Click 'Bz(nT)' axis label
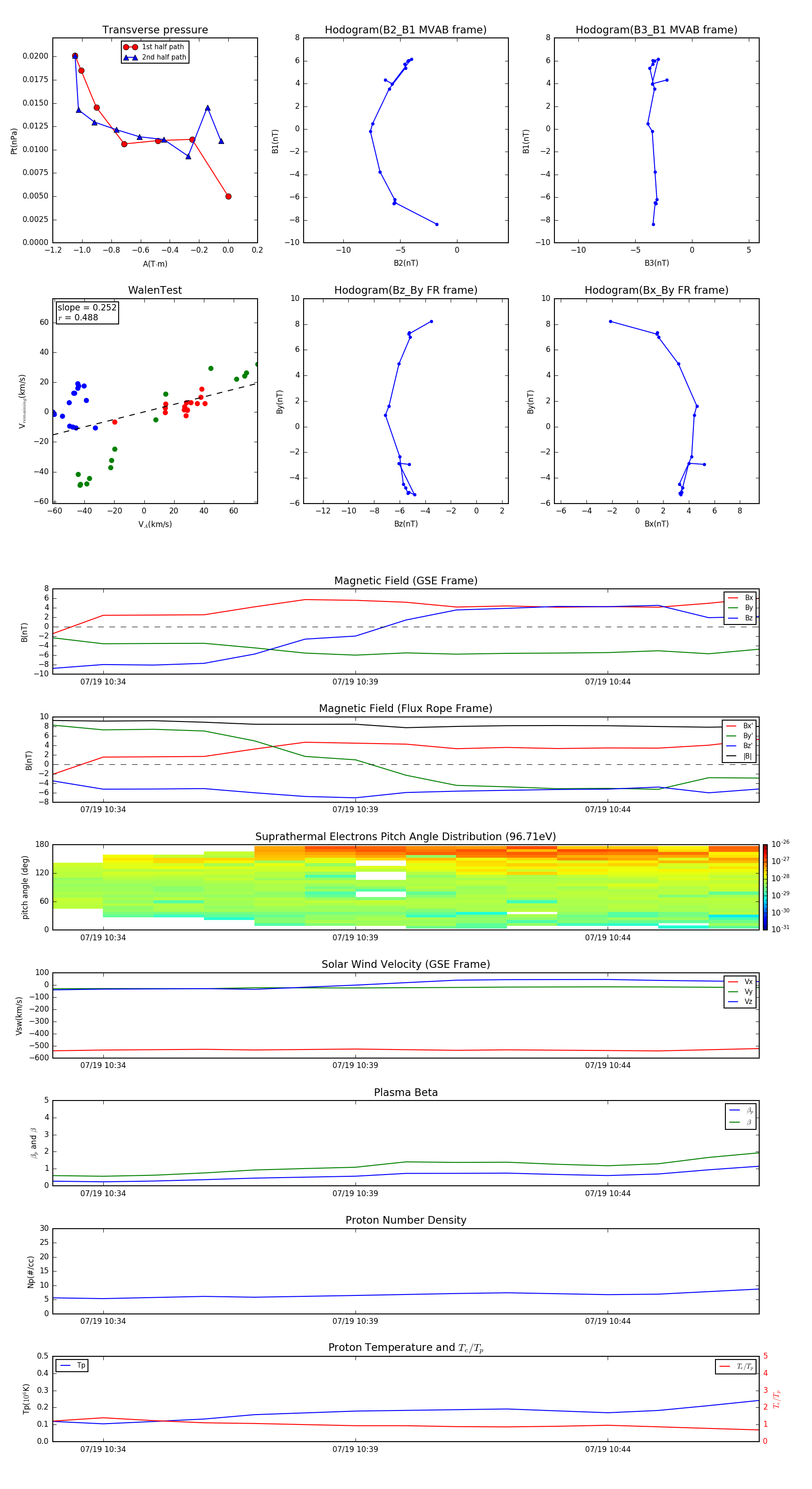Screen dimensions: 812x1489 coord(406,524)
